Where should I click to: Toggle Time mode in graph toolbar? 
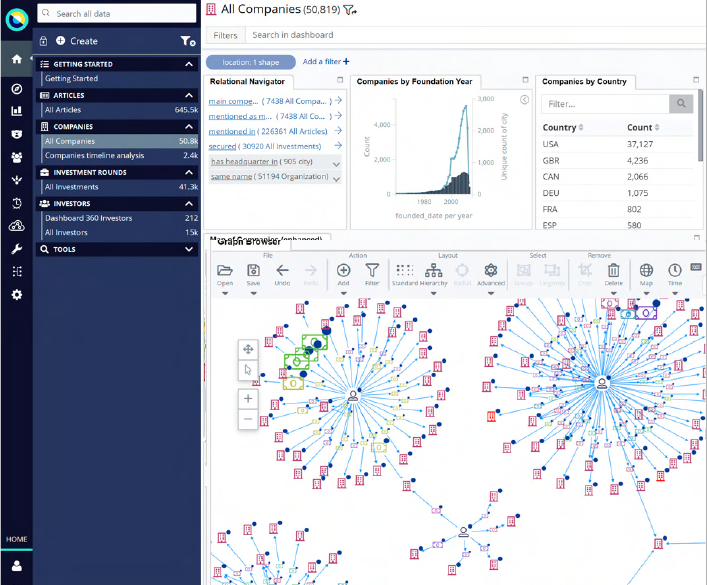(675, 270)
